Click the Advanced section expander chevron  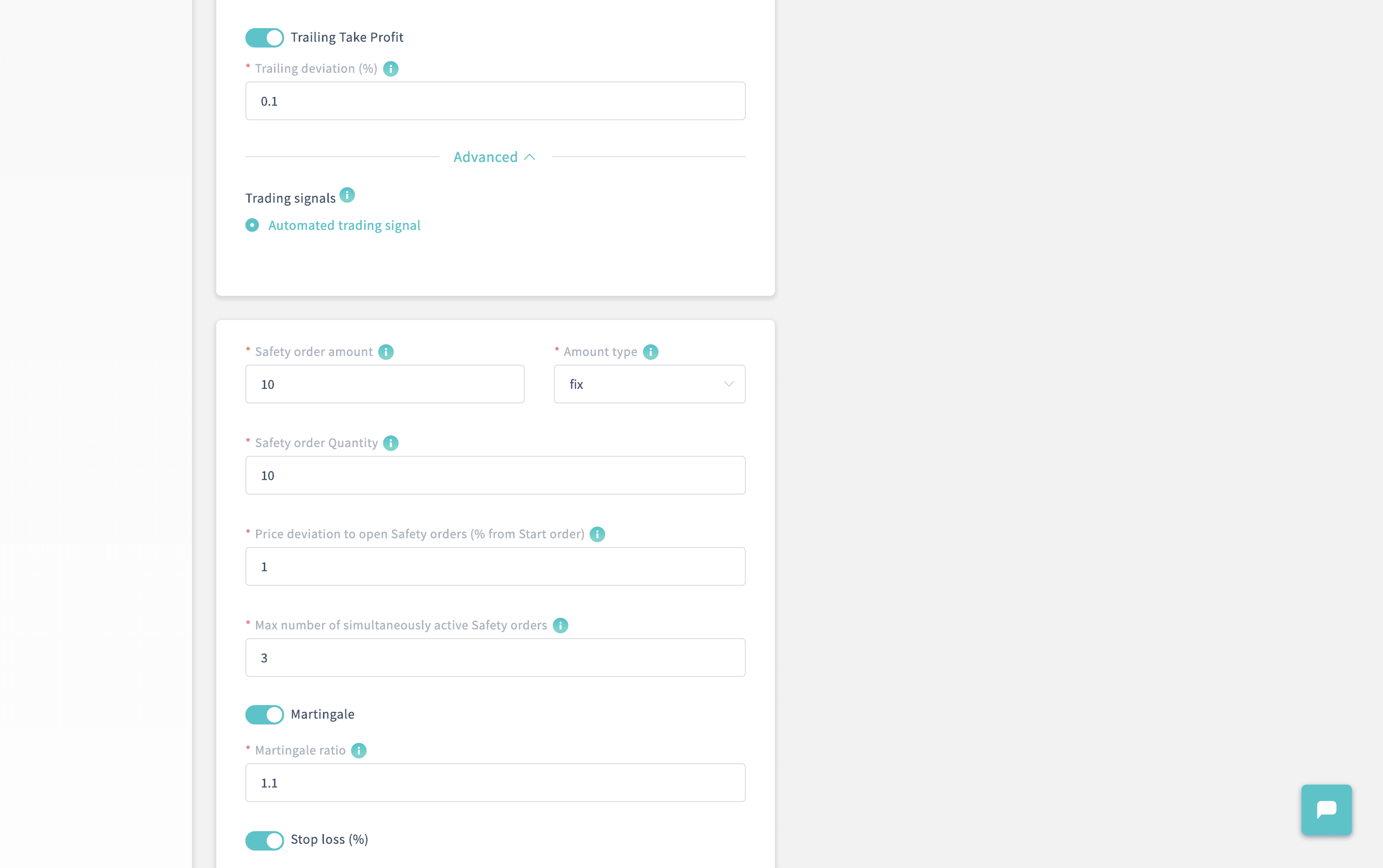point(530,157)
